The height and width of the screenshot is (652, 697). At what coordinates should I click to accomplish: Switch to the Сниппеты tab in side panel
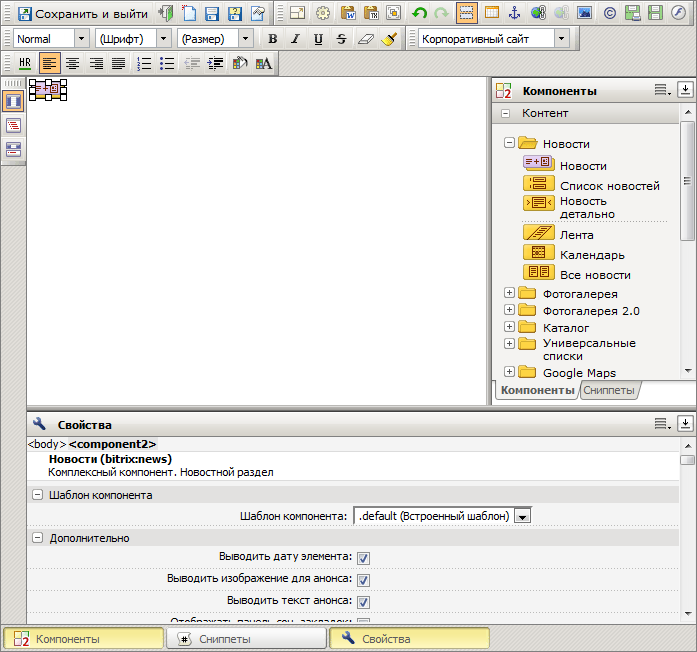pyautogui.click(x=609, y=390)
